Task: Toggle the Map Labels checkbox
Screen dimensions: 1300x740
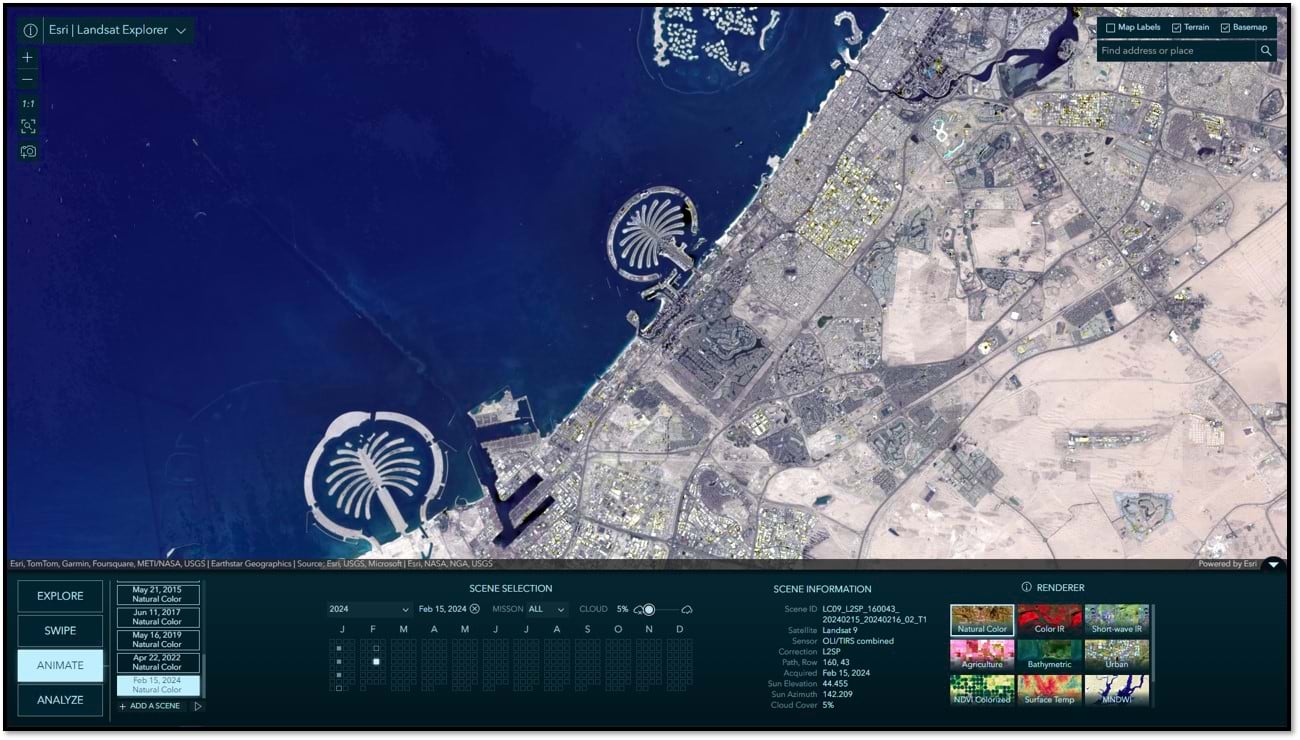Action: pos(1111,28)
